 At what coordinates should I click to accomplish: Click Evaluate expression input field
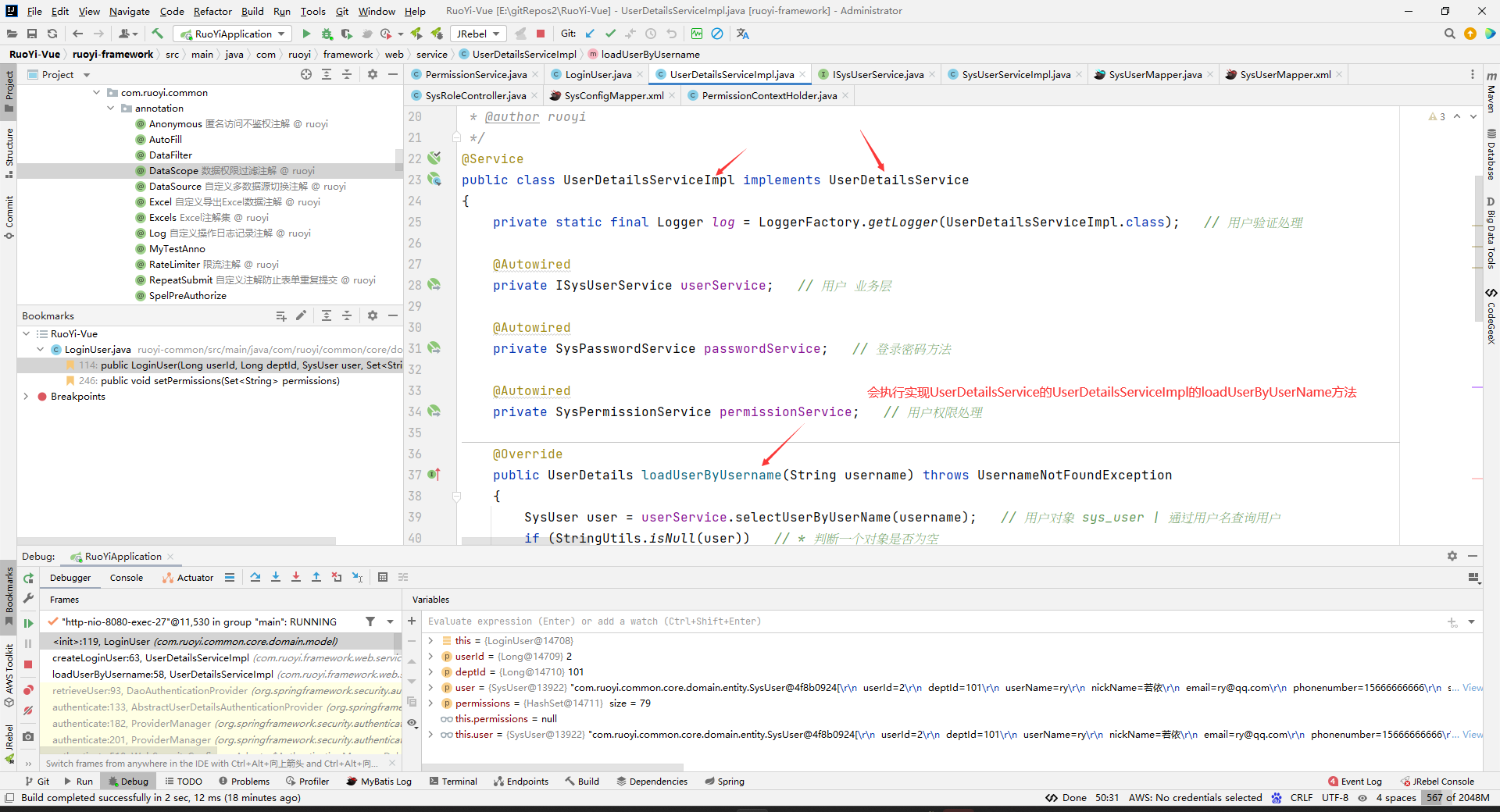pos(934,621)
